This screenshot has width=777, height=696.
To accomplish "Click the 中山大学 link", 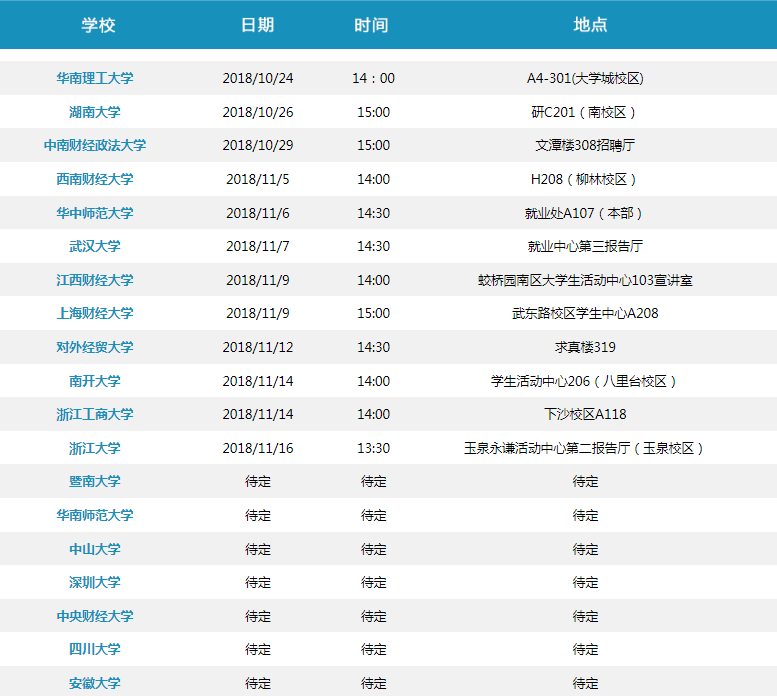I will tap(95, 549).
